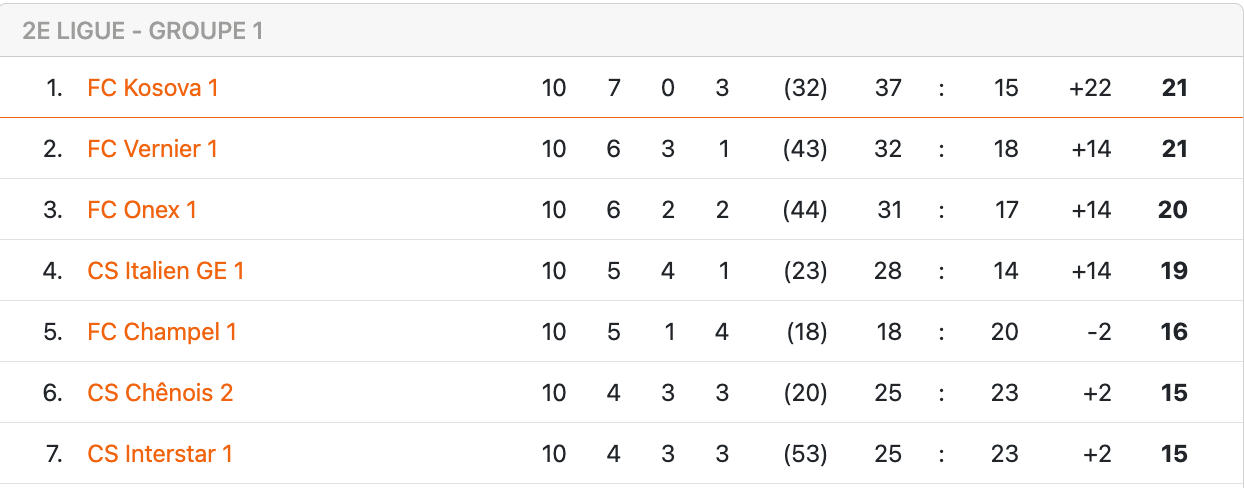Click the 37 goals scored by FC Kosova
1244x488 pixels.
888,88
